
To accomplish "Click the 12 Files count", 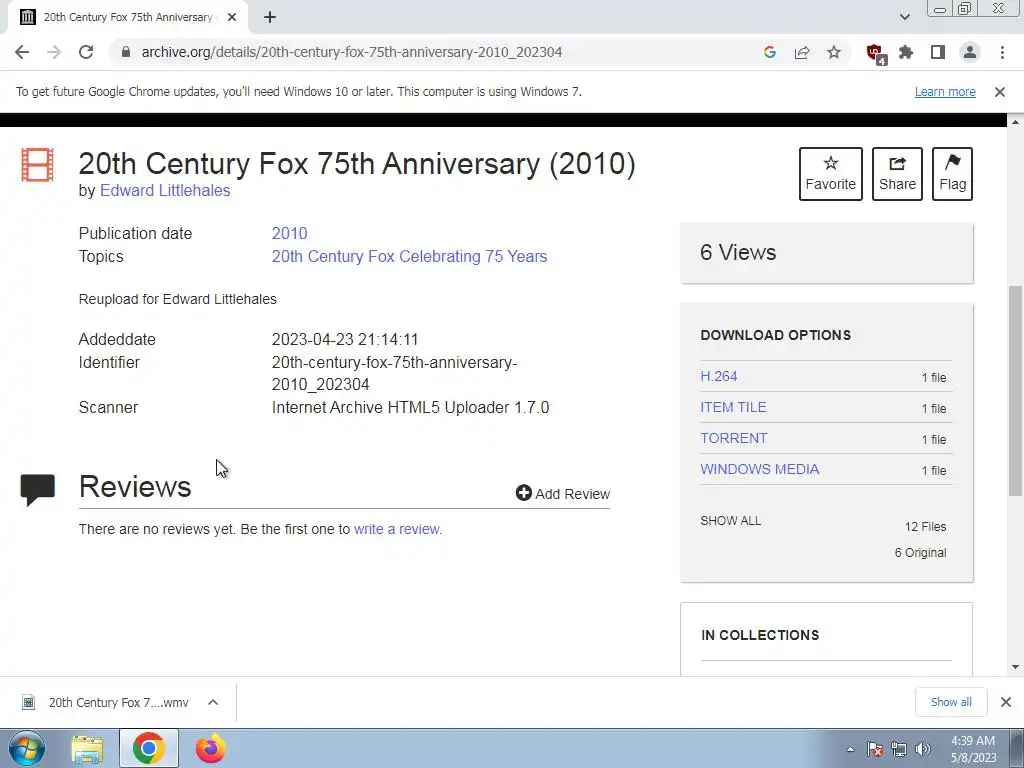I will pyautogui.click(x=925, y=527).
